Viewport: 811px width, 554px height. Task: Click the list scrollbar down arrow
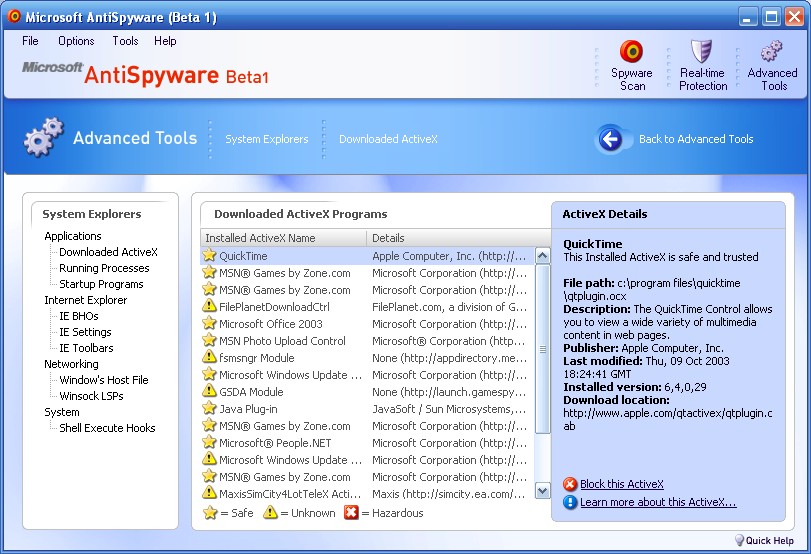pos(542,490)
